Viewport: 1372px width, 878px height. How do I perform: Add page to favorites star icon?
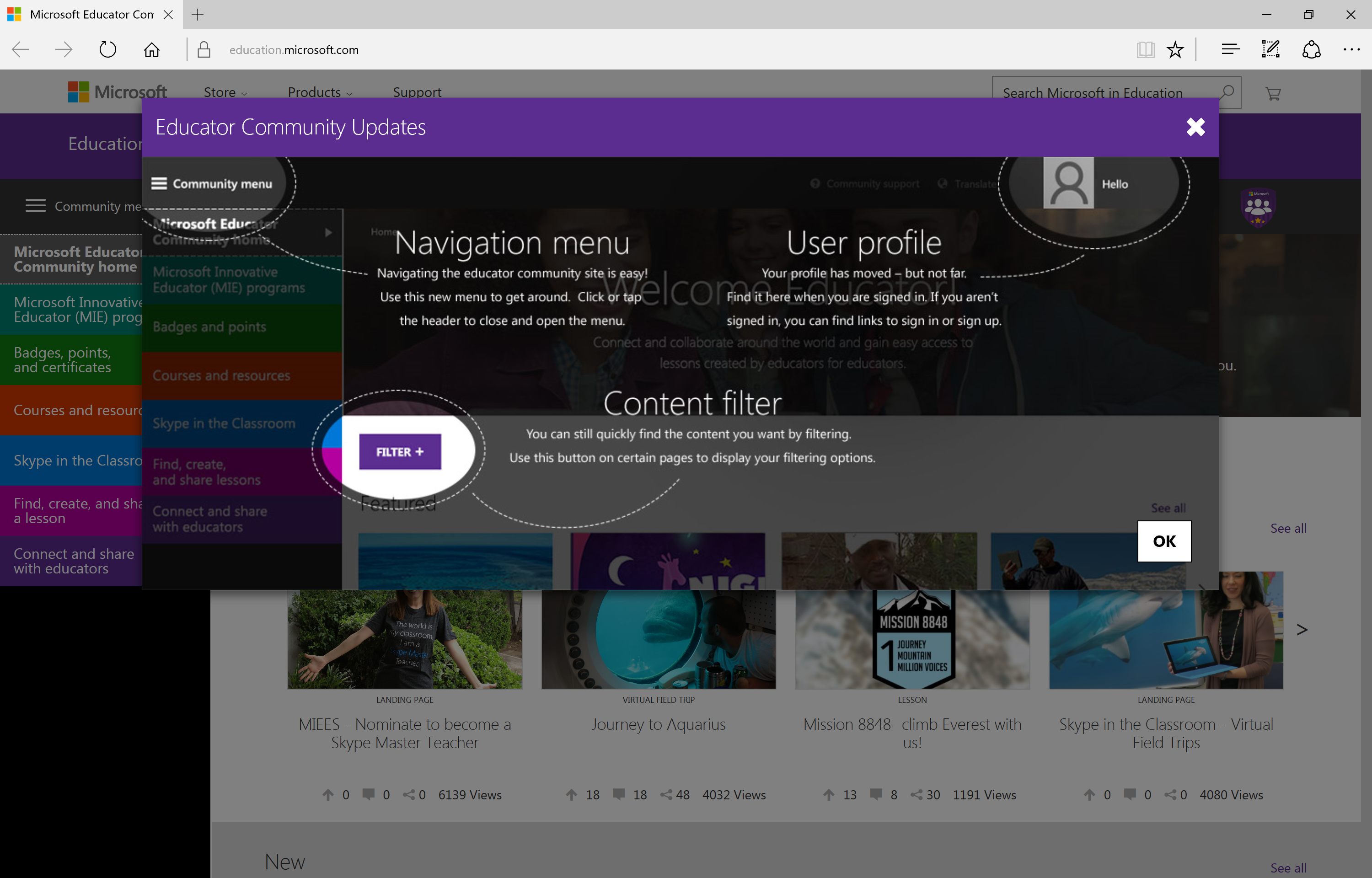(x=1175, y=49)
